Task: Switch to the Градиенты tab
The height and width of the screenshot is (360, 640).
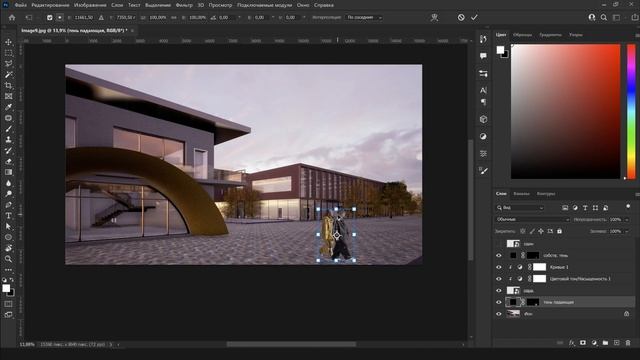Action: (x=550, y=35)
